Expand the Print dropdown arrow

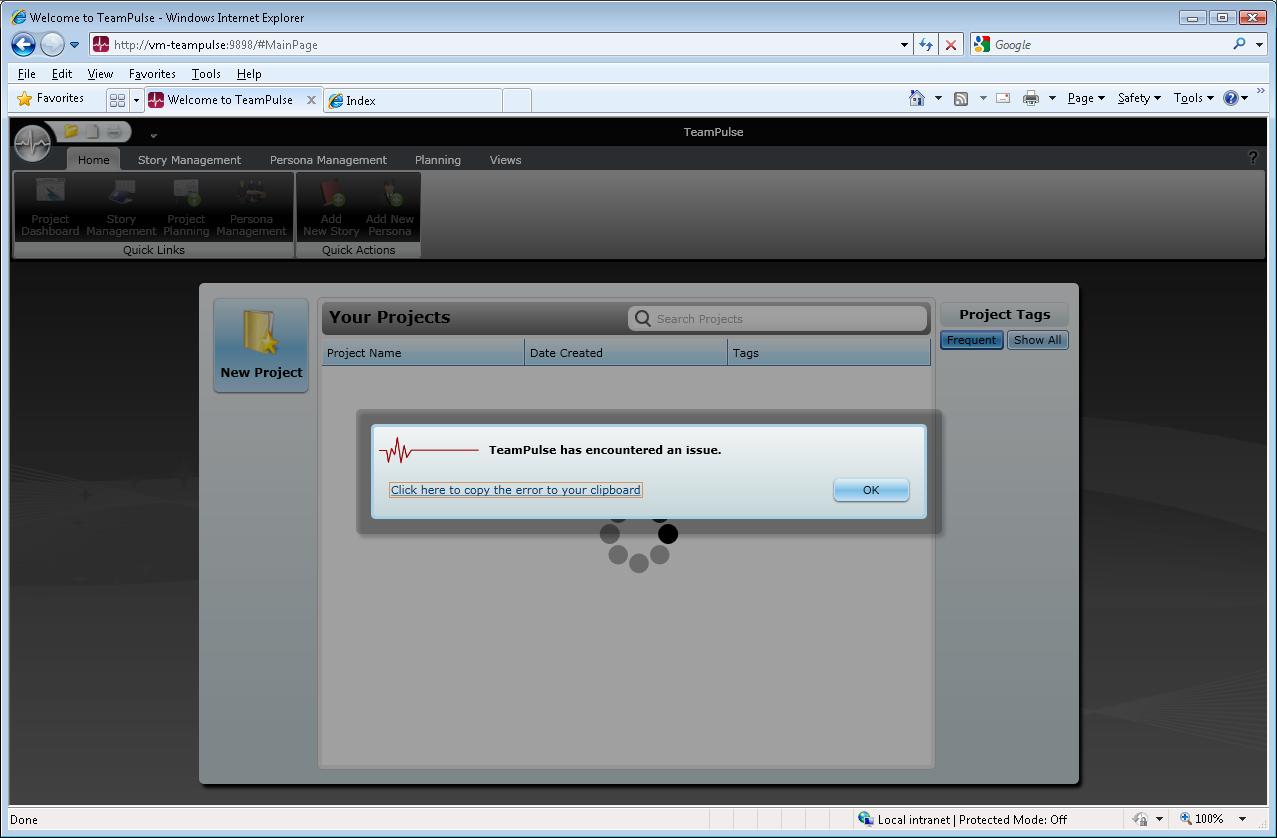(1052, 98)
